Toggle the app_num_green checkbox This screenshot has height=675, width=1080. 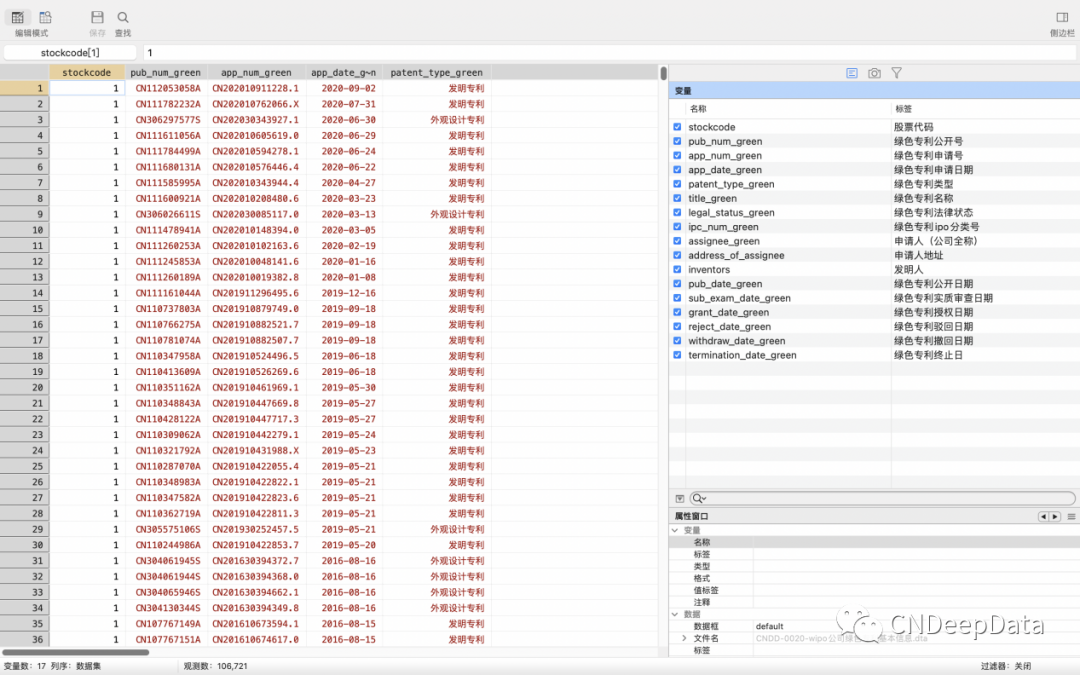[x=677, y=156]
